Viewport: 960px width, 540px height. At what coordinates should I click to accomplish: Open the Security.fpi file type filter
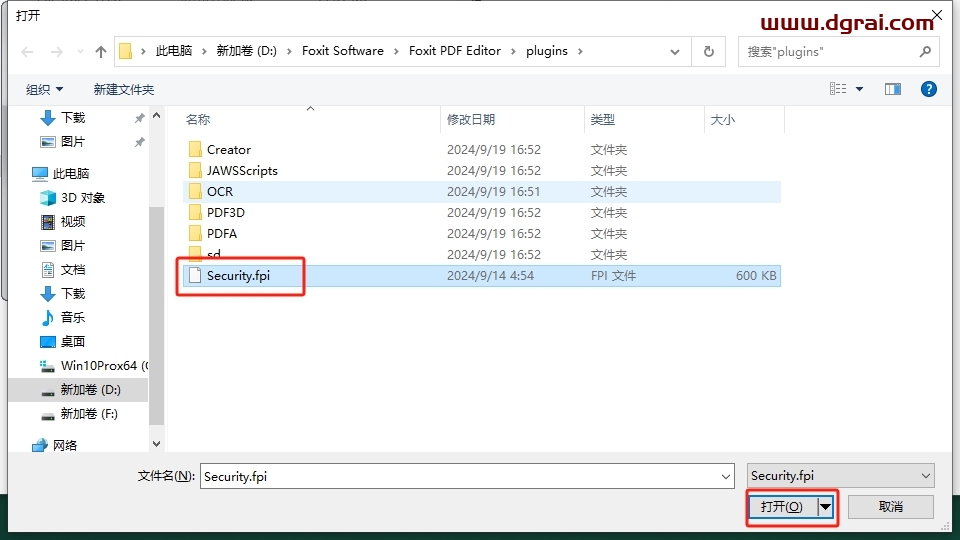(841, 476)
